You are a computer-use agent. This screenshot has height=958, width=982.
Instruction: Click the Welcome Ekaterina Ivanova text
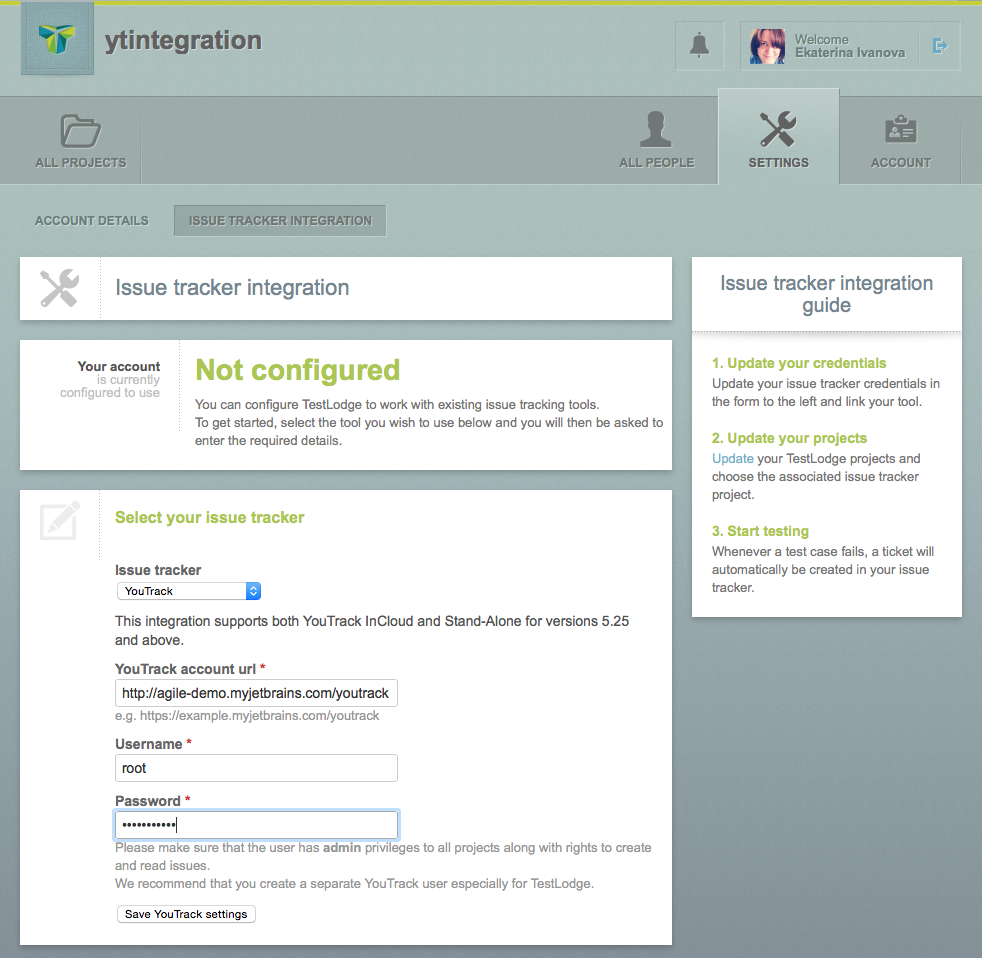pyautogui.click(x=850, y=46)
